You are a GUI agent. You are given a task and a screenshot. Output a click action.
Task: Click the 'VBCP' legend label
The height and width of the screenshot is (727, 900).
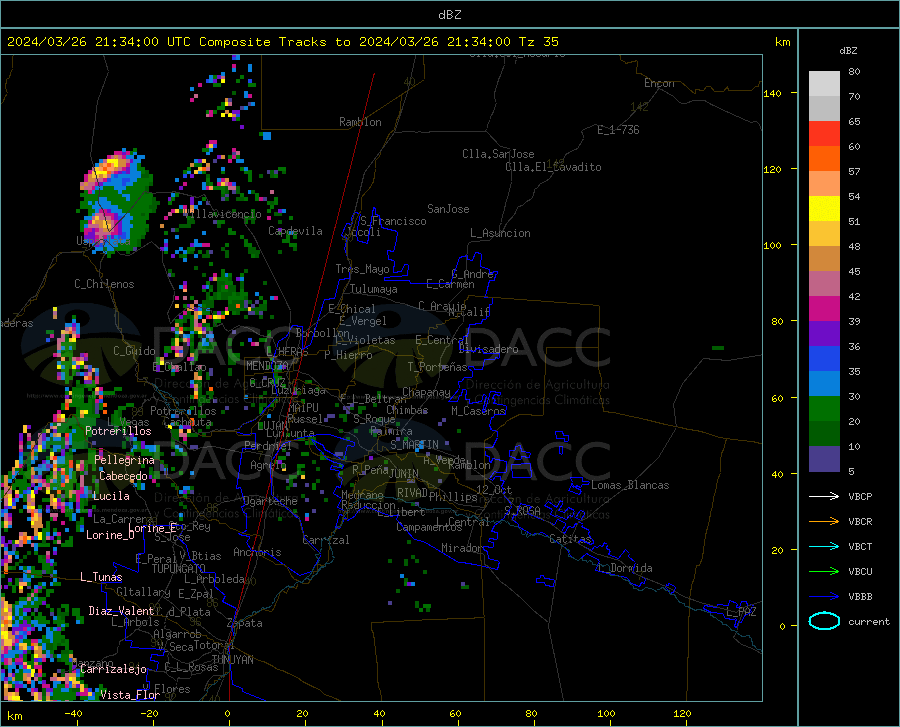point(860,496)
